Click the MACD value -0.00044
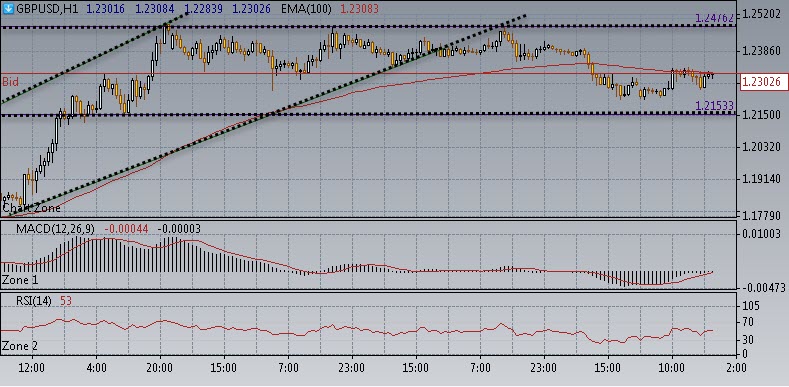 [126, 229]
